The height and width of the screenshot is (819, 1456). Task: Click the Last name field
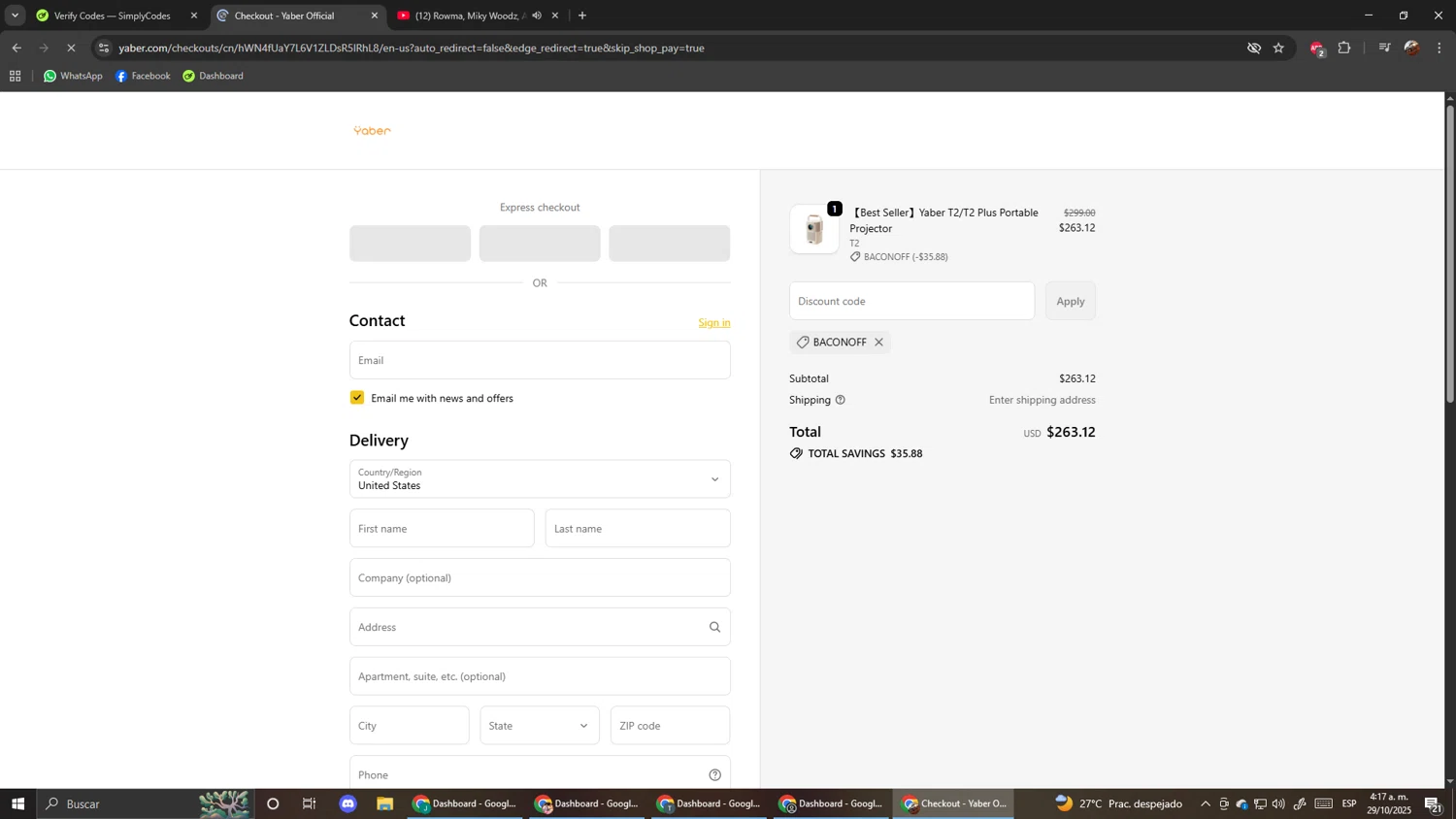point(638,529)
